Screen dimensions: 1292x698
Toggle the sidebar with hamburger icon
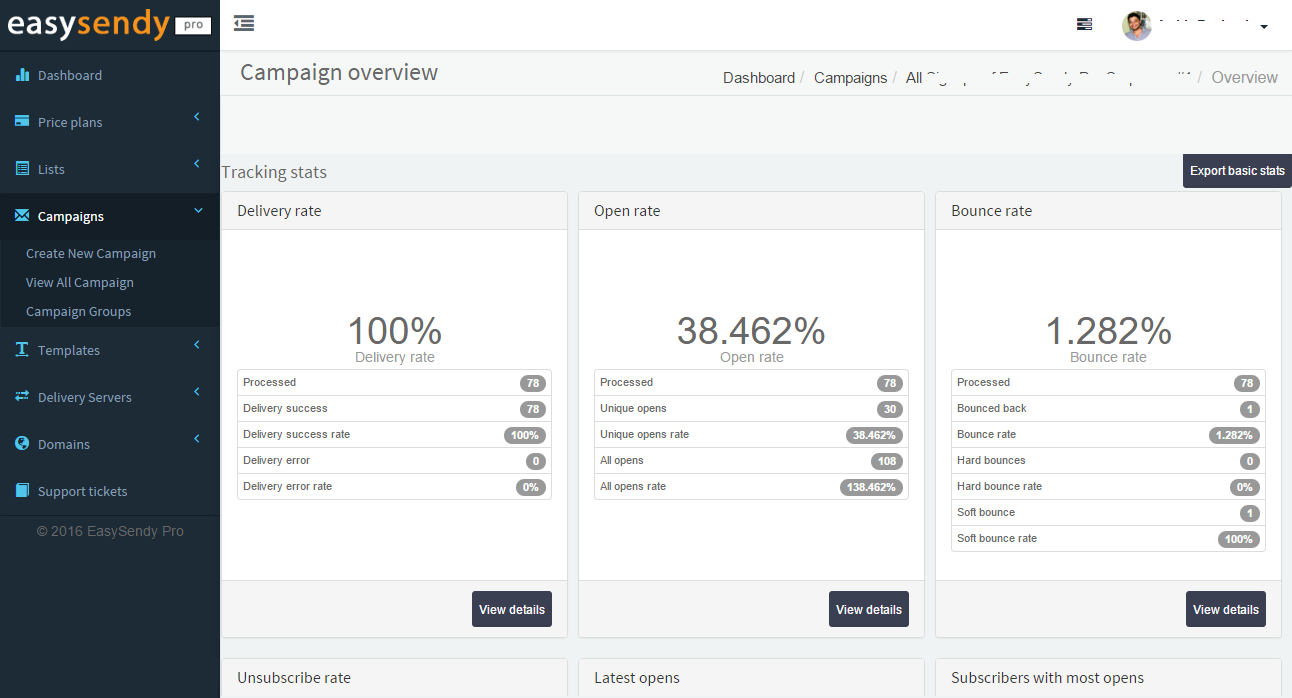(243, 23)
